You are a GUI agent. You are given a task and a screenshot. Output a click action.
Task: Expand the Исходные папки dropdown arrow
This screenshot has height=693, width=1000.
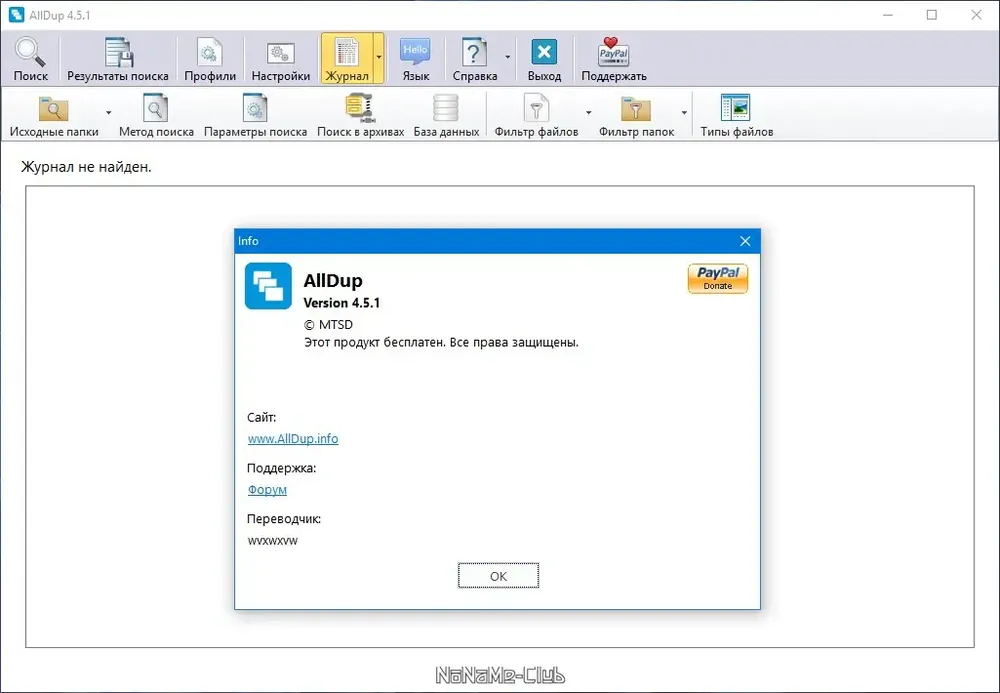[108, 113]
